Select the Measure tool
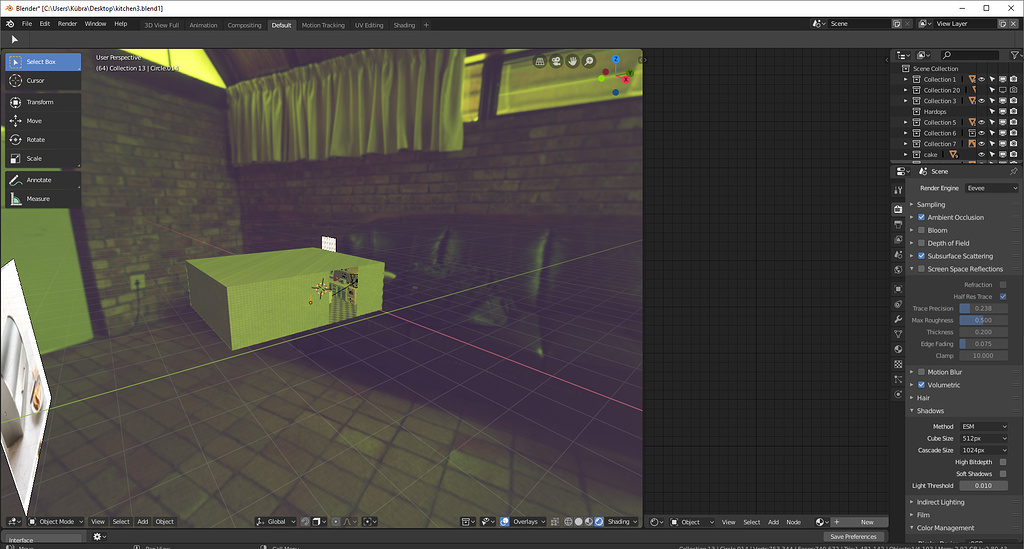This screenshot has height=549, width=1024. pos(43,199)
